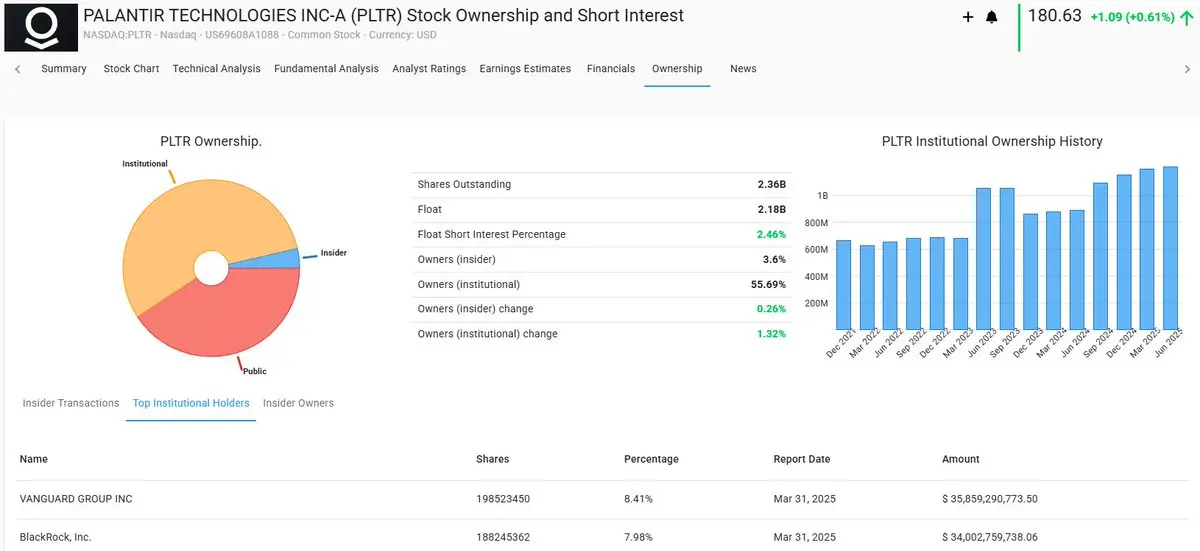This screenshot has height=551, width=1200.
Task: Click BlackRock's 7.98% percentage
Action: coord(638,537)
